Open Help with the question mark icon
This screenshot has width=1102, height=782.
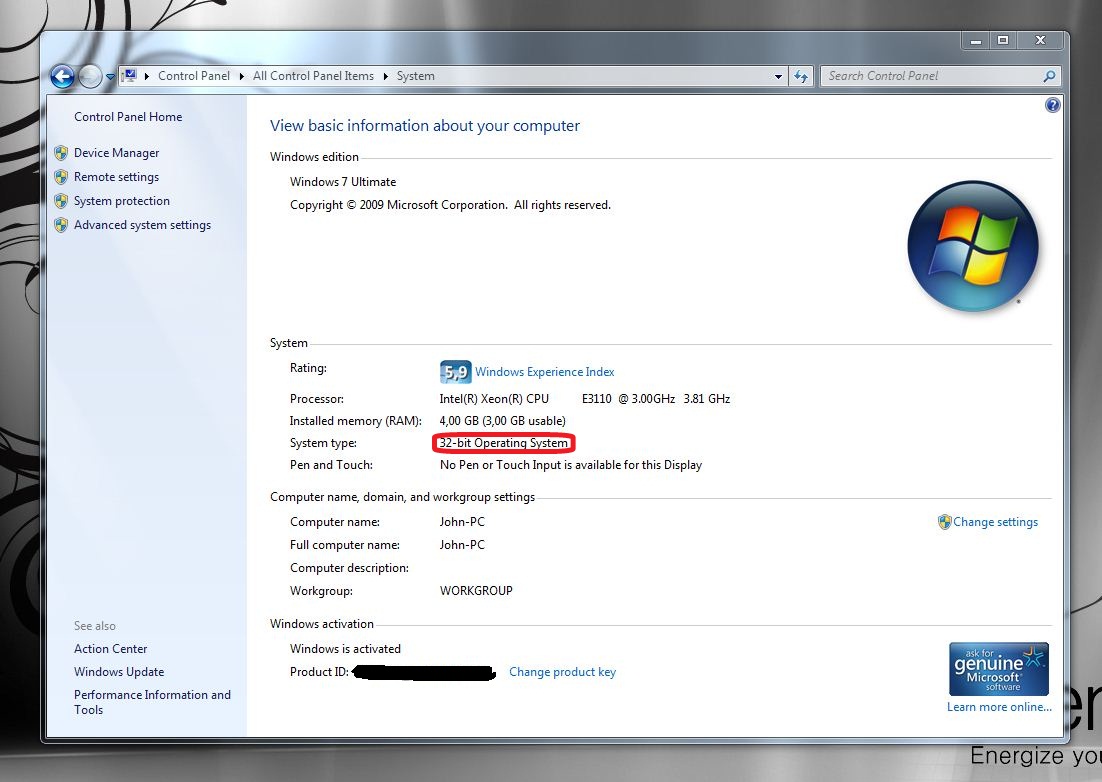click(x=1052, y=105)
